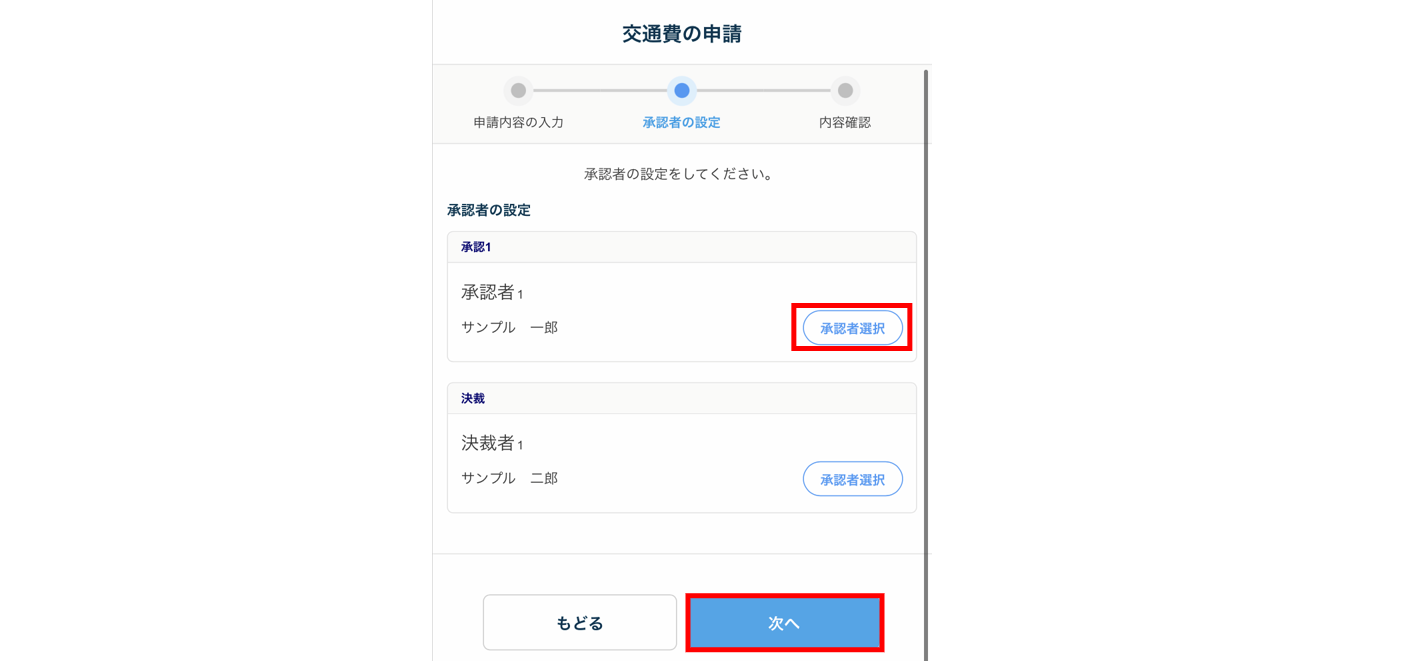
Task: Click the instruction text 承認者の設定をしてください
Action: point(679,174)
